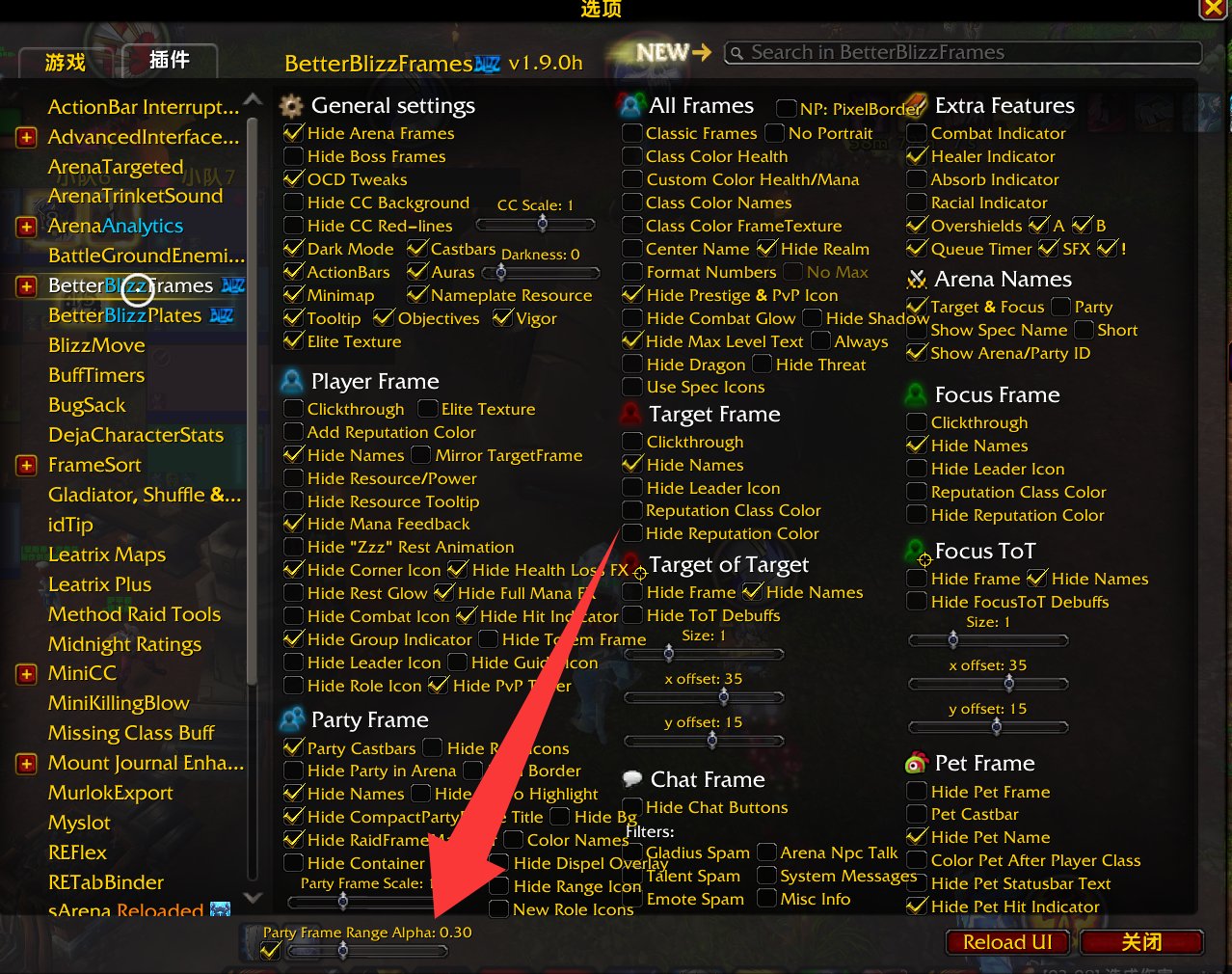
Task: Click the Target Frame red icon
Action: click(631, 415)
